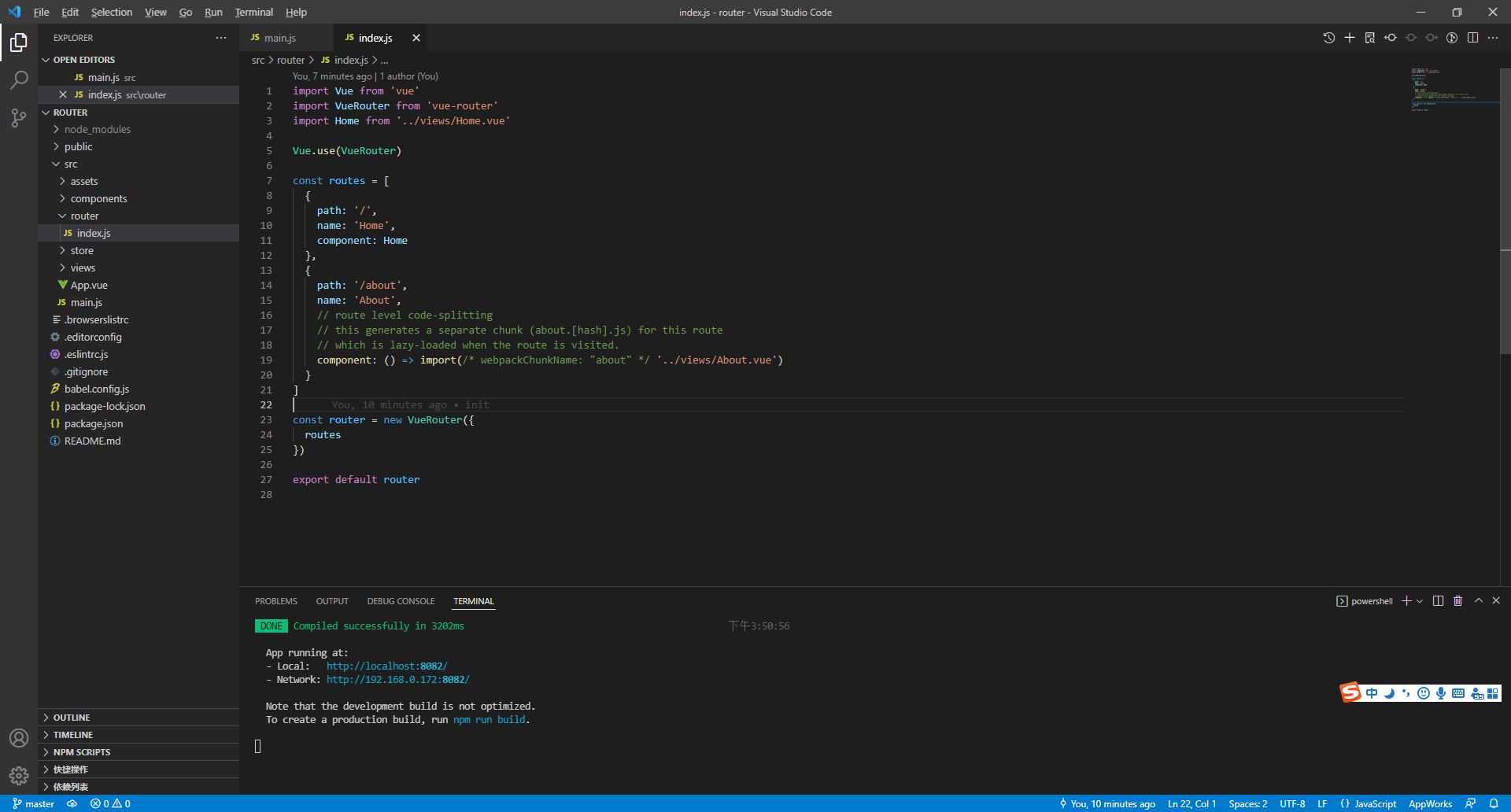Close the index.js editor tab

(x=416, y=38)
